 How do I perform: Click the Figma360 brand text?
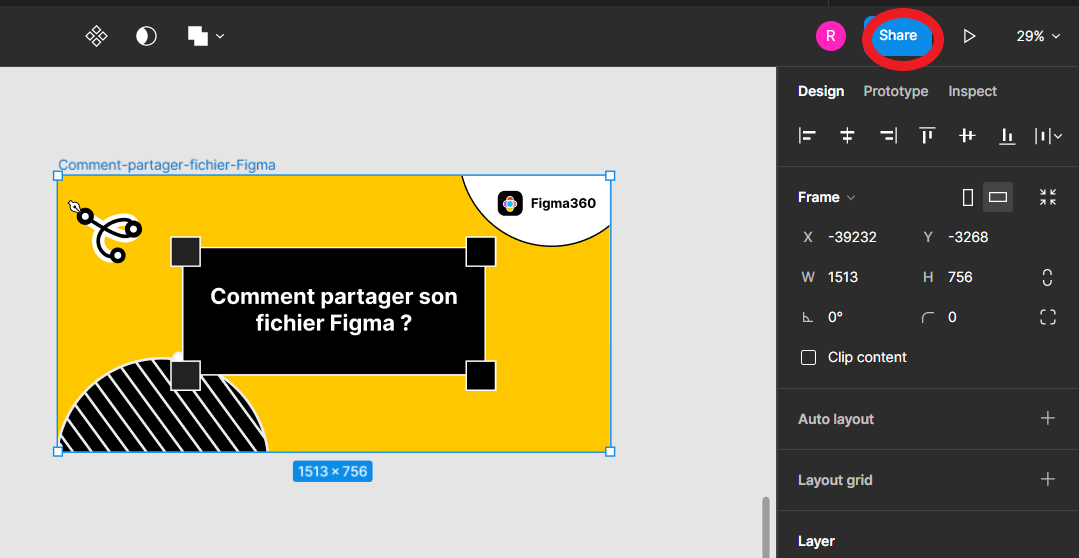pyautogui.click(x=563, y=204)
